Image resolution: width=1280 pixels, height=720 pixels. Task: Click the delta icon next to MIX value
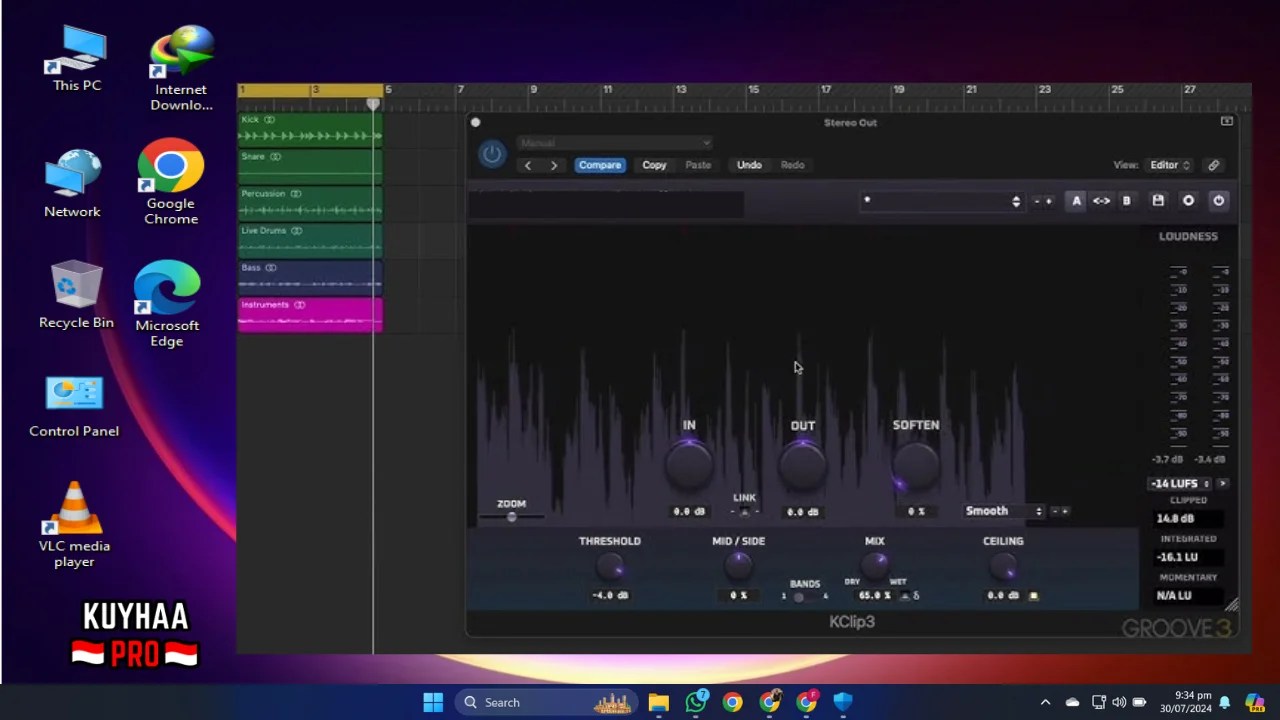916,596
